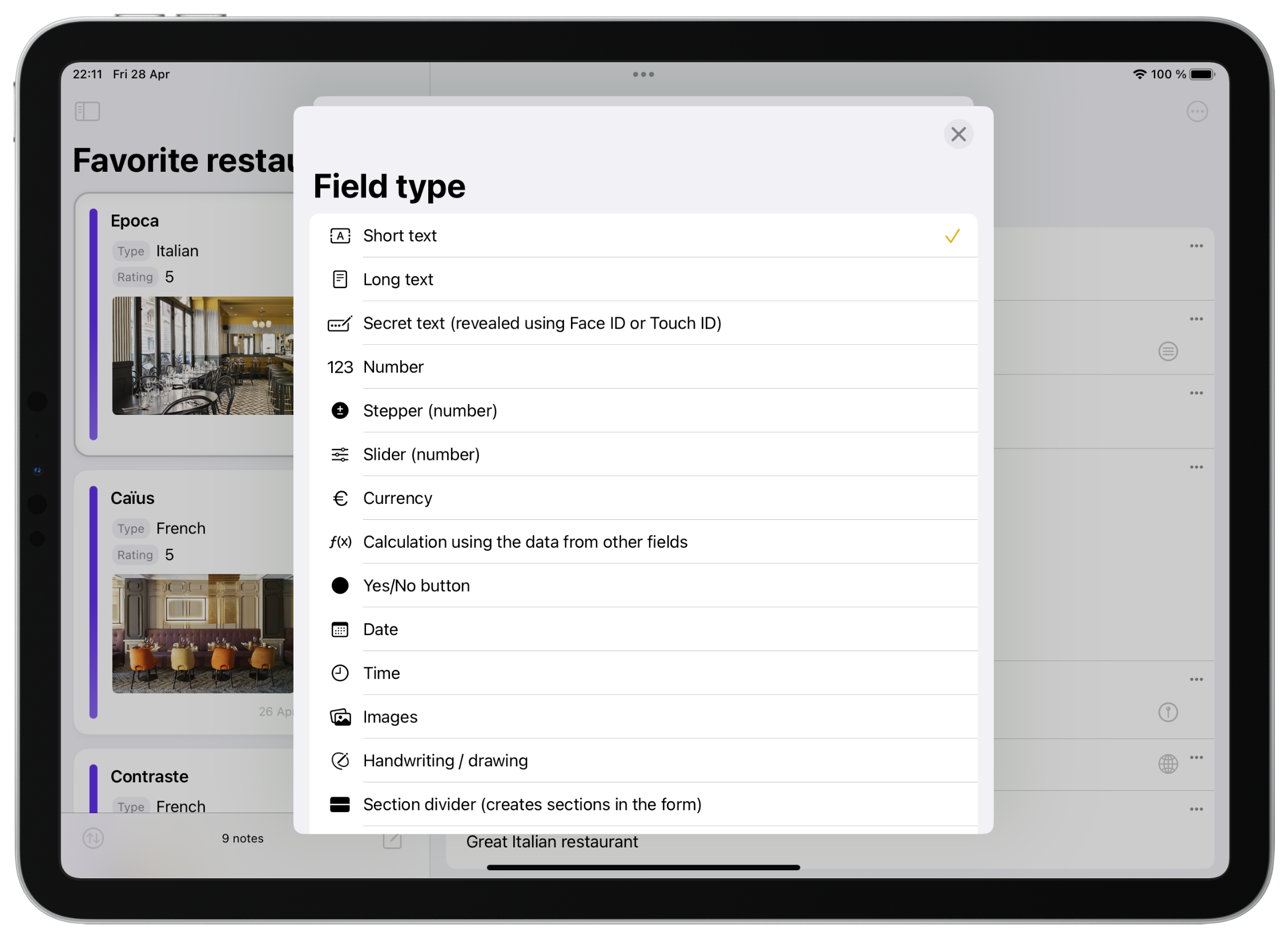
Task: Click the 123 Number icon
Action: coord(340,367)
